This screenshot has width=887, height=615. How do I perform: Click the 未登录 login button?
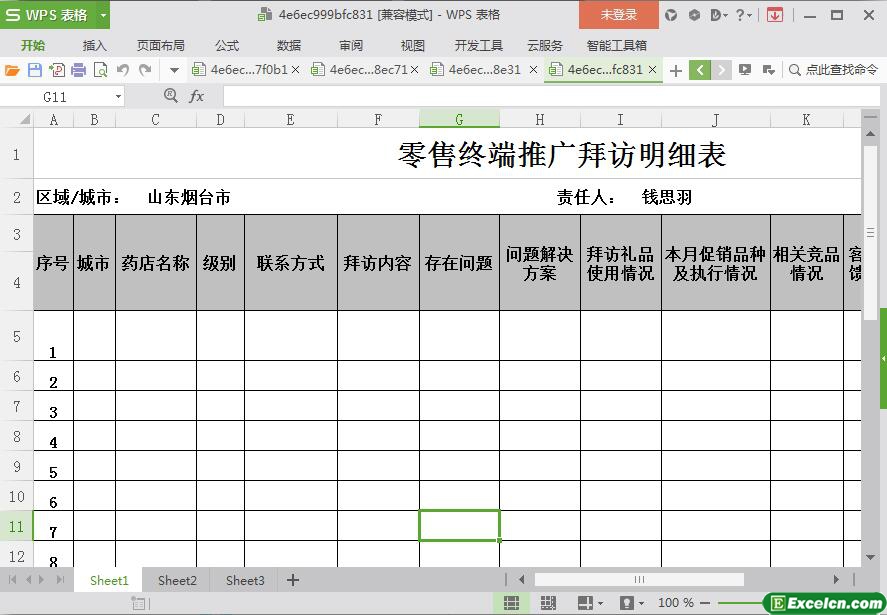(619, 15)
